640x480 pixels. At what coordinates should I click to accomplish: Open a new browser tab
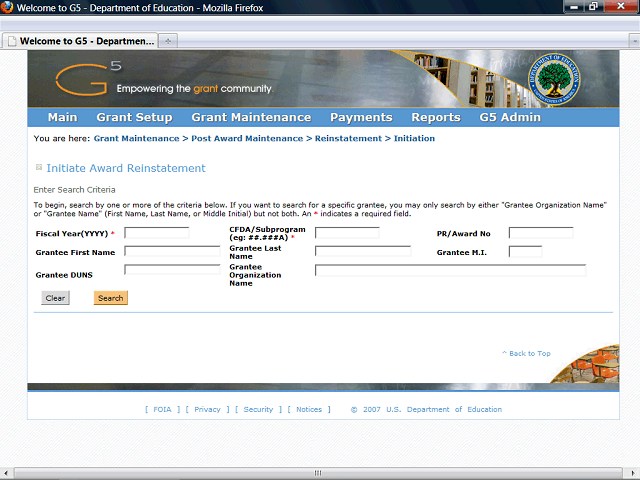[x=168, y=41]
